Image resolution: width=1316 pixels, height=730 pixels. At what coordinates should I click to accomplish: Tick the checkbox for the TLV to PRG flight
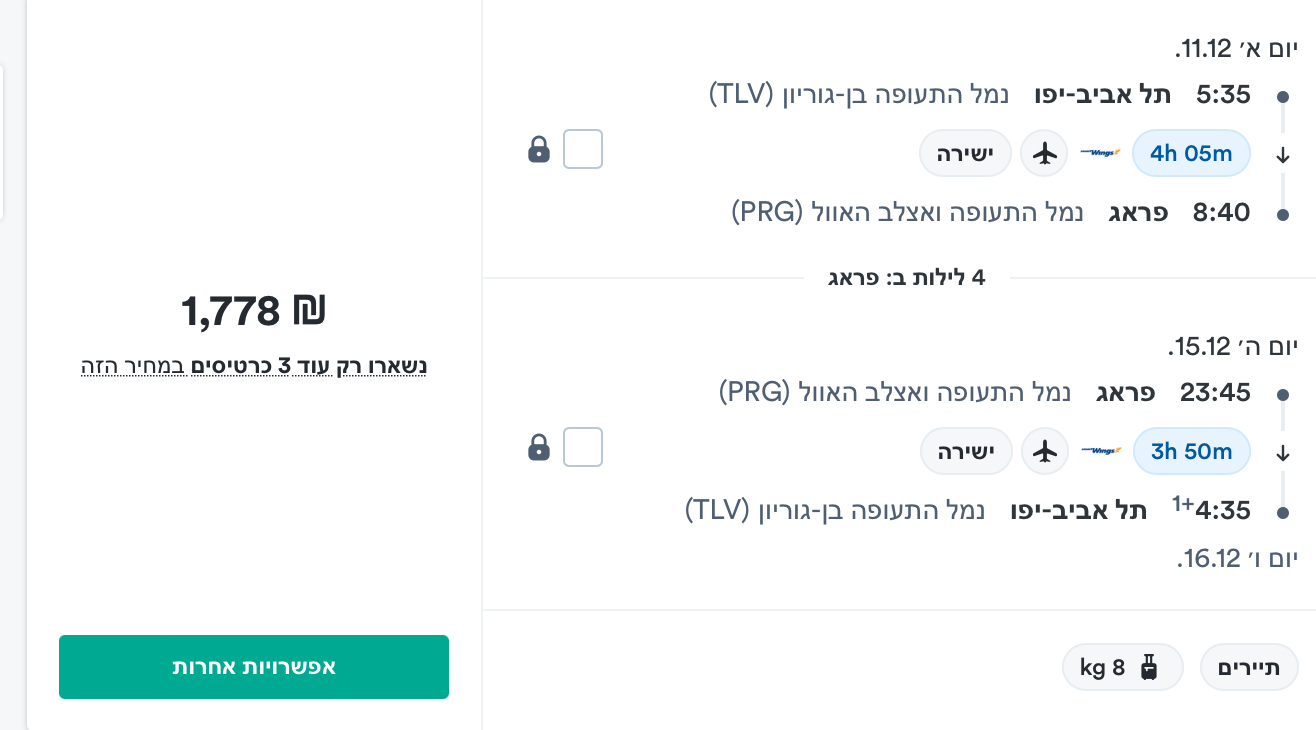583,150
